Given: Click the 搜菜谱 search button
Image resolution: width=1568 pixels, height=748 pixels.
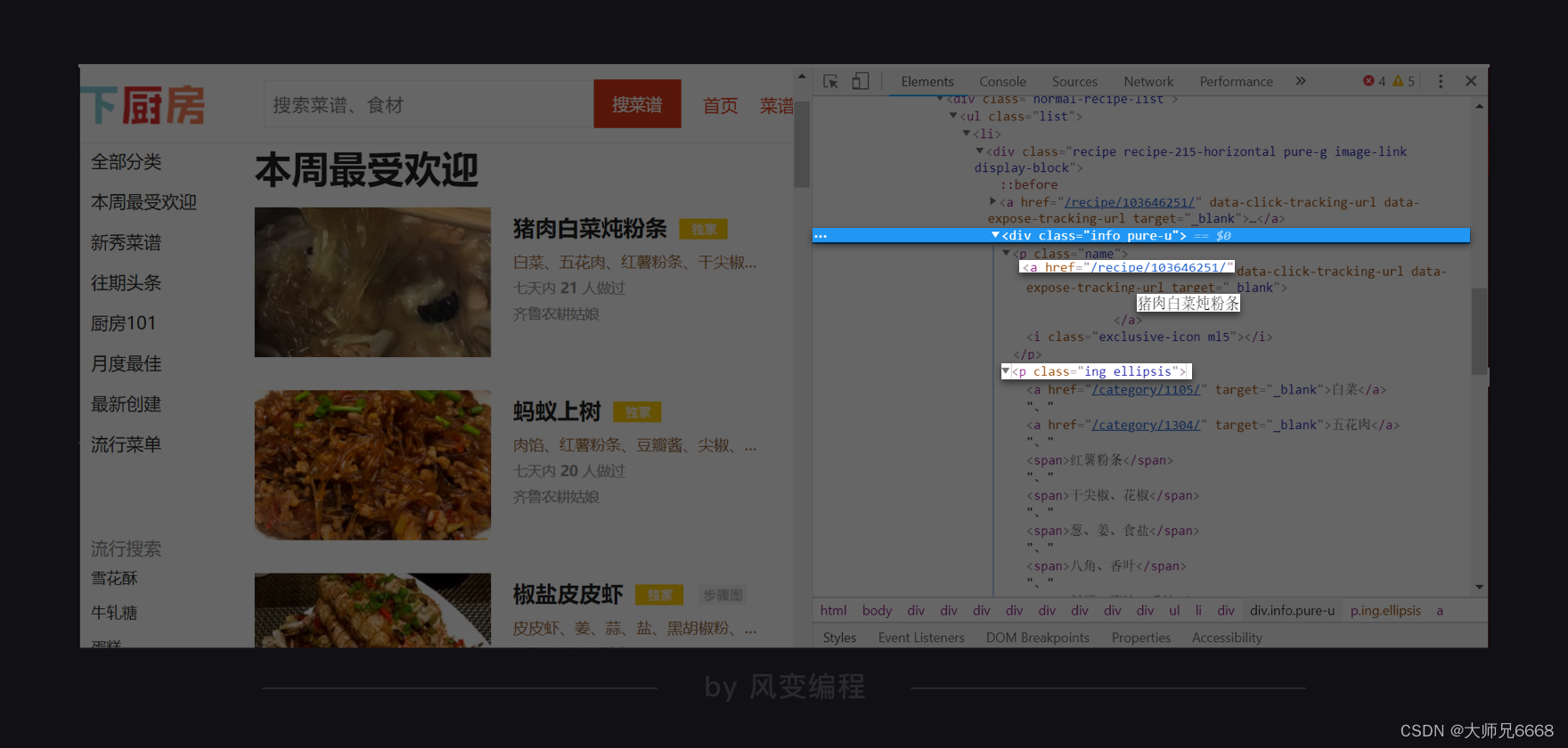Looking at the screenshot, I should [637, 104].
